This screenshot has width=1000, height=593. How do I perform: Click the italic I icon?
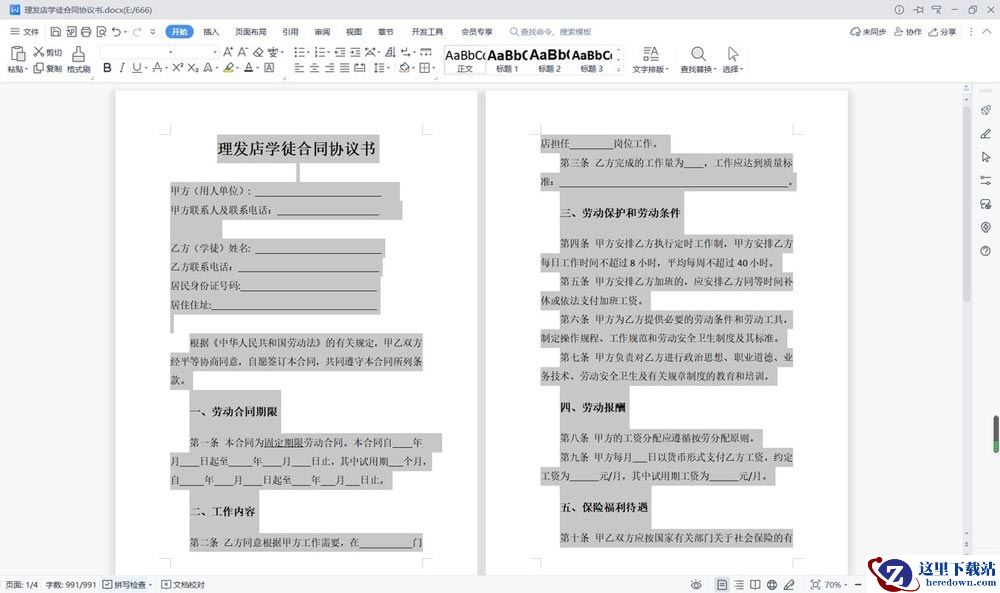[123, 68]
